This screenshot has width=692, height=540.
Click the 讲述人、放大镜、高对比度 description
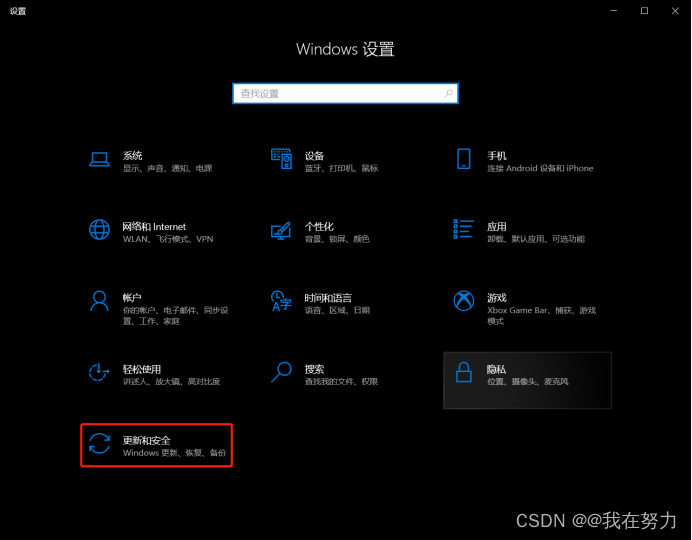click(x=171, y=382)
